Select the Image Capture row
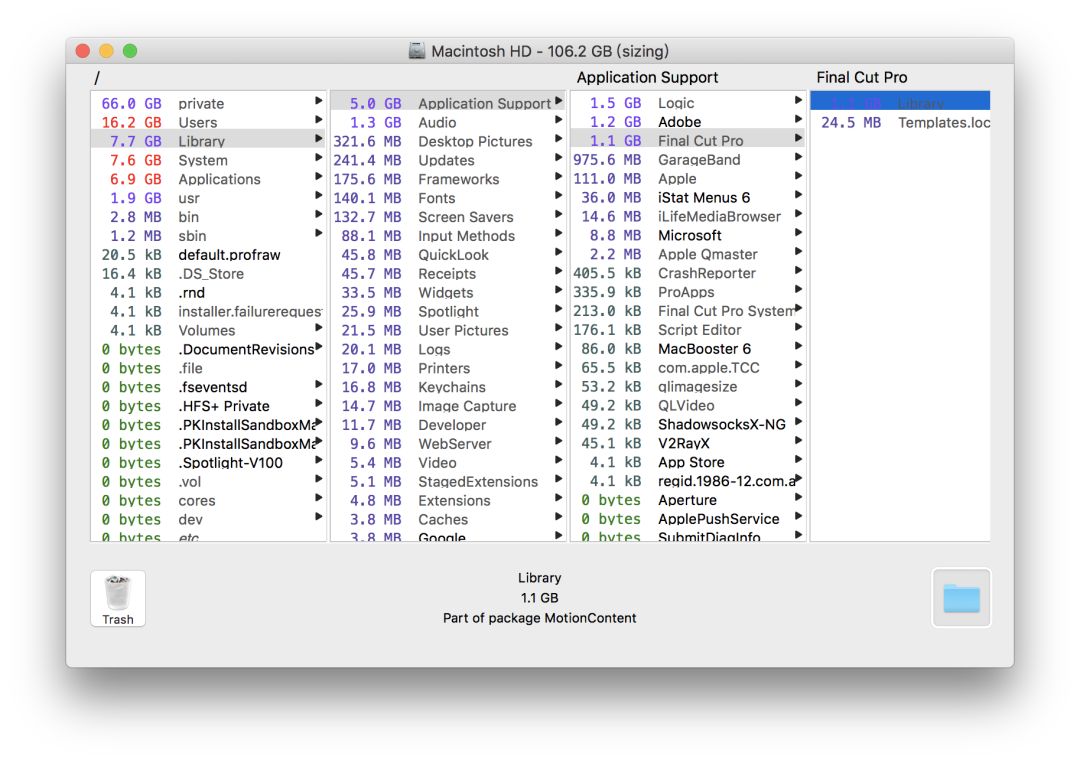Image resolution: width=1080 pixels, height=762 pixels. pyautogui.click(x=448, y=406)
